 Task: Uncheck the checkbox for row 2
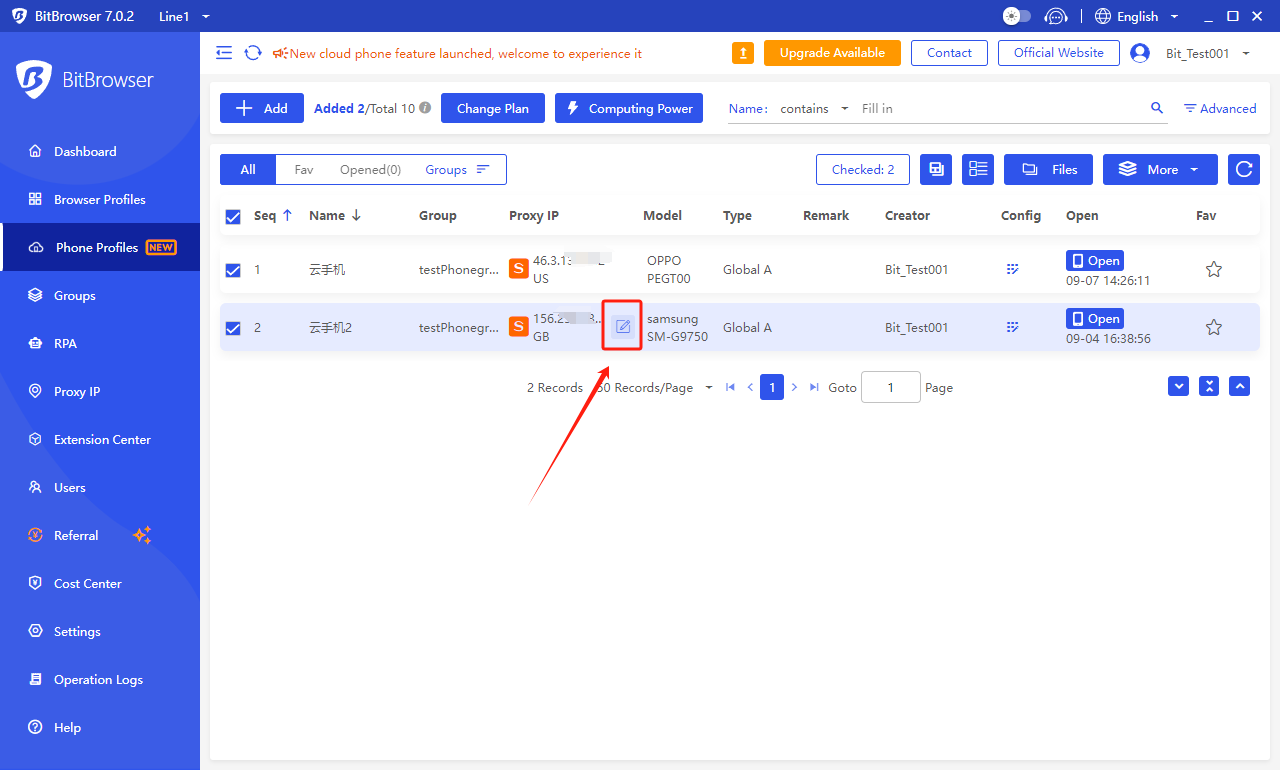(x=233, y=327)
